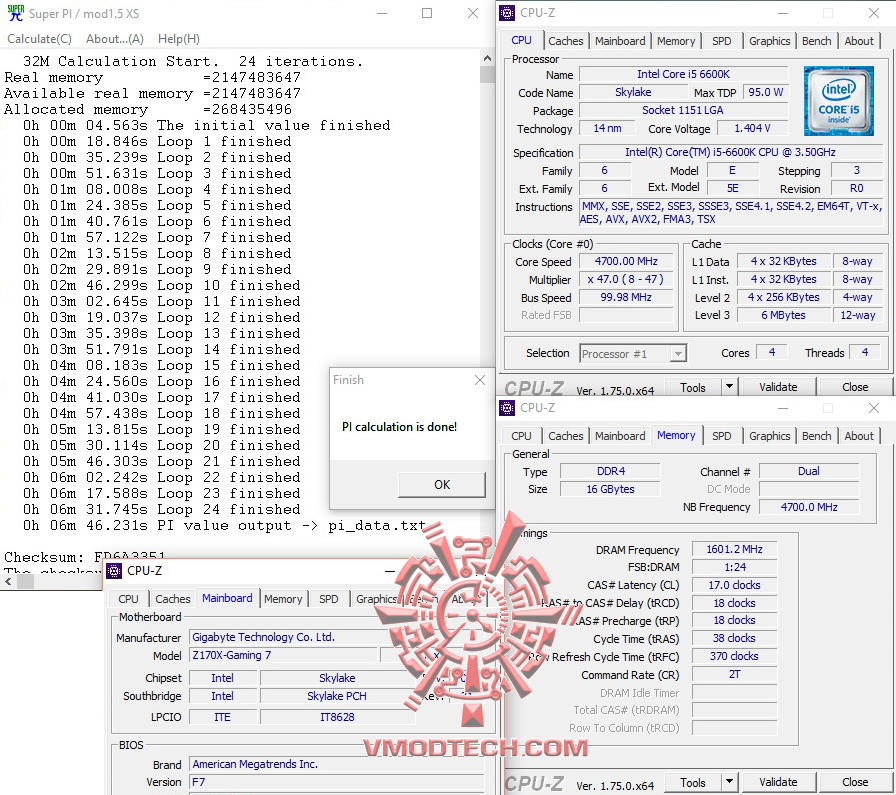Click the IT8628 LPCIO field

pyautogui.click(x=337, y=717)
